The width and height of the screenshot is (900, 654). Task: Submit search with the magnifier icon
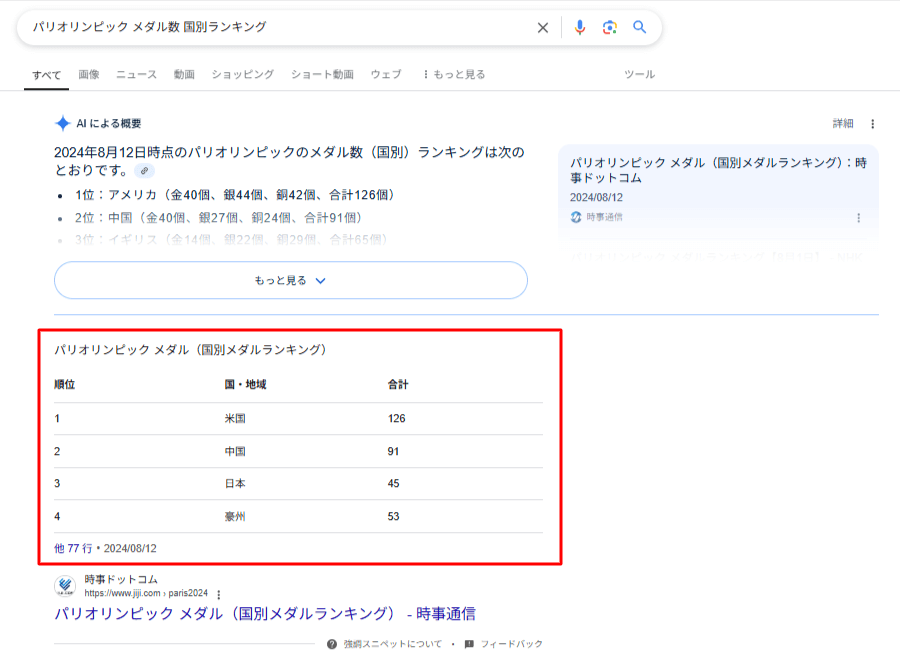coord(639,27)
